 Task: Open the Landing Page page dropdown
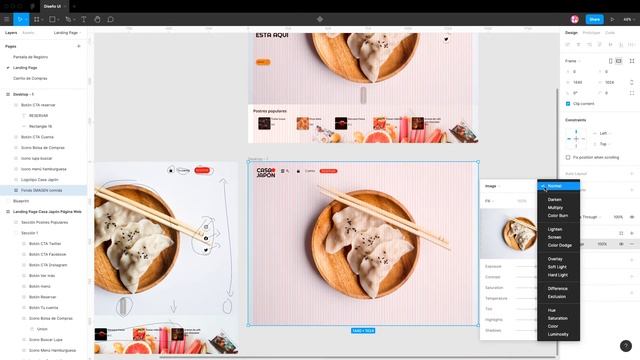[67, 33]
